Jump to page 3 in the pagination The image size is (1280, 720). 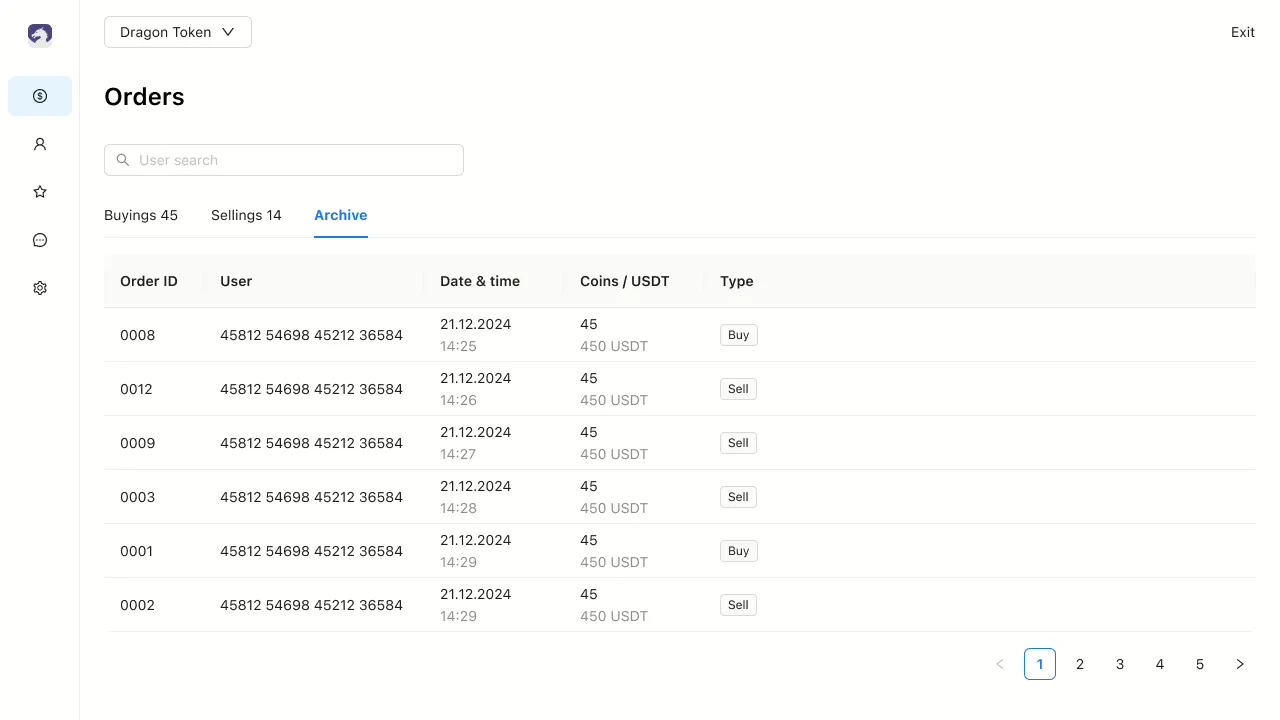1120,664
